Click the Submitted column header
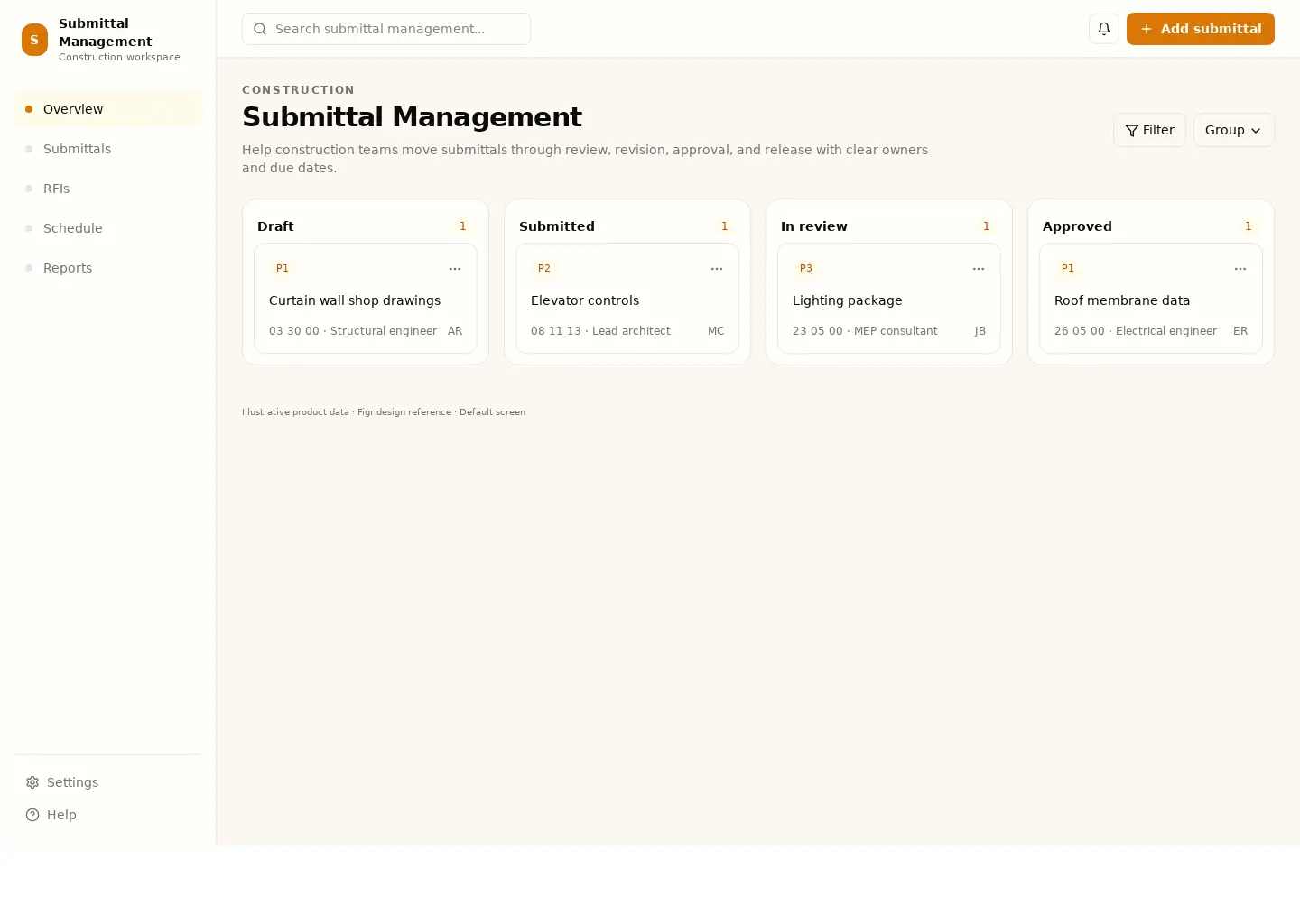The width and height of the screenshot is (1300, 924). [557, 226]
